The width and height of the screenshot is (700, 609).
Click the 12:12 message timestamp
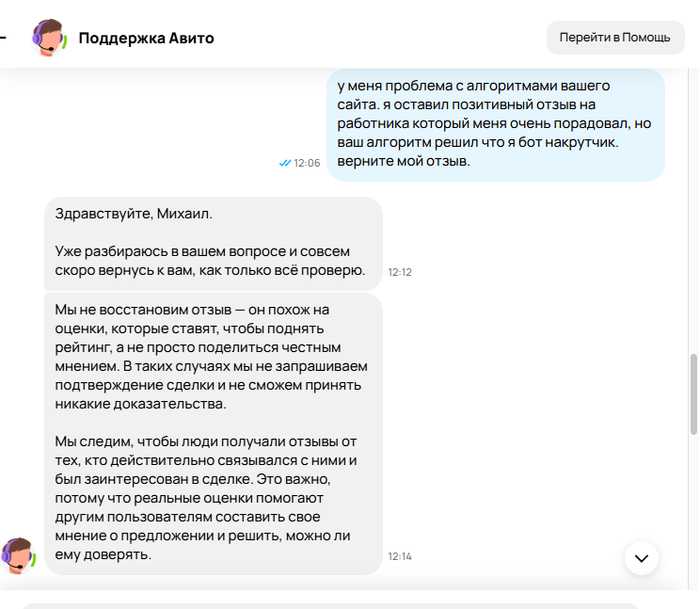pos(400,272)
